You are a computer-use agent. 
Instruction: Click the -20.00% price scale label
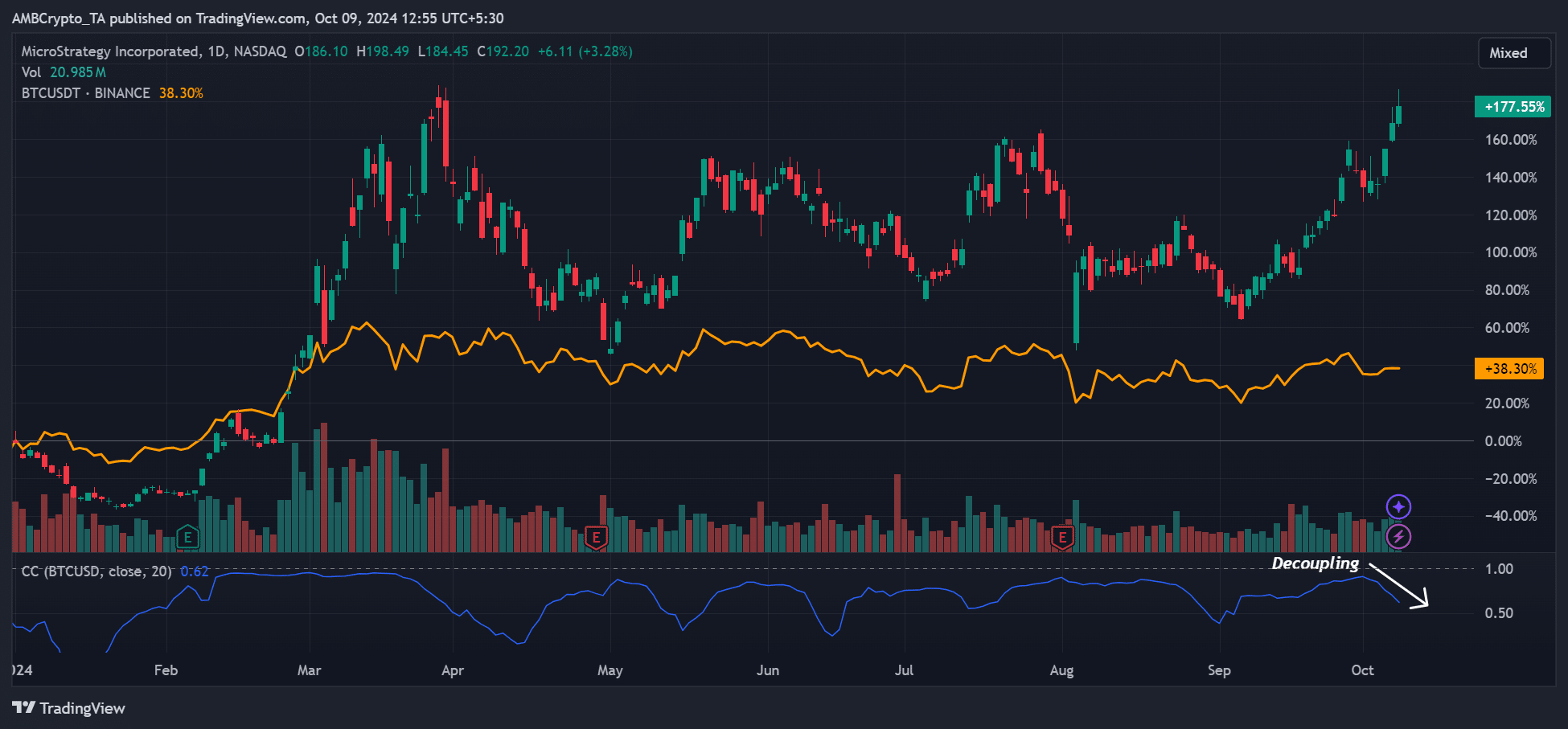pos(1511,479)
